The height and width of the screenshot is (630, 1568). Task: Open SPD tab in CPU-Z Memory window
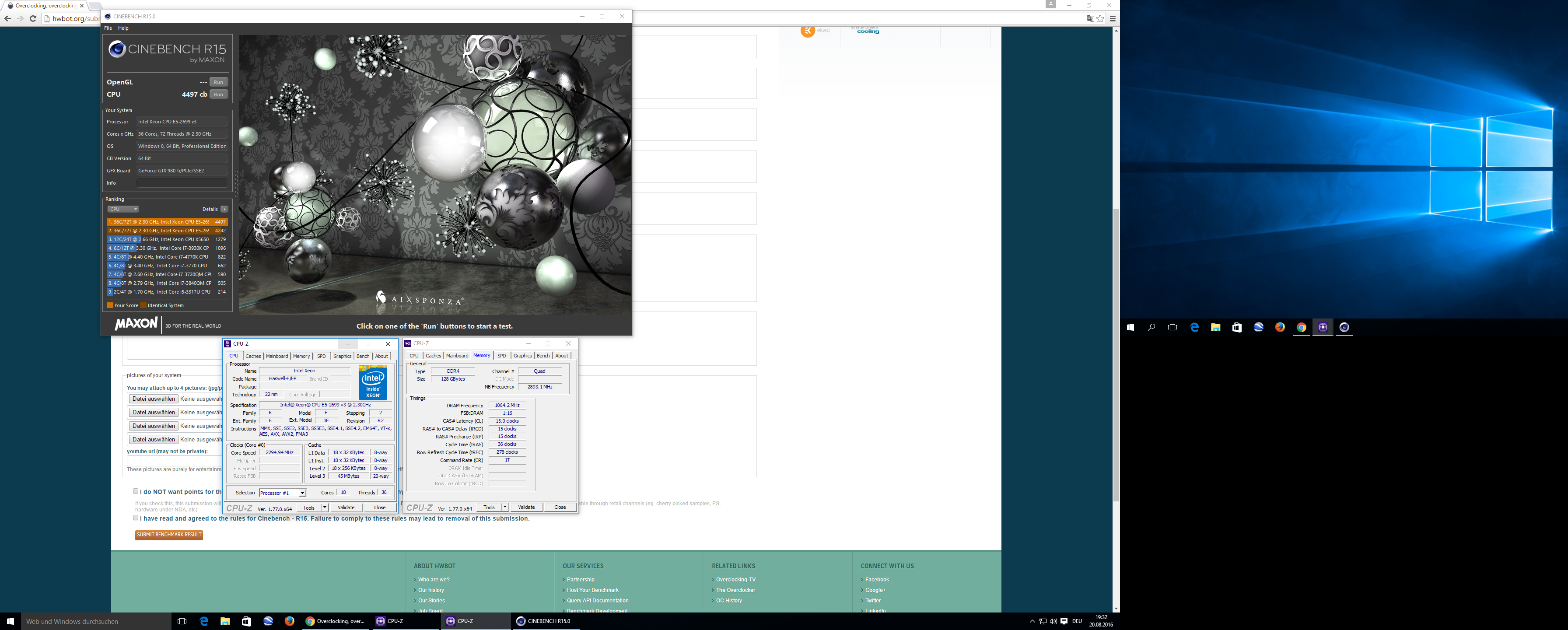coord(501,356)
